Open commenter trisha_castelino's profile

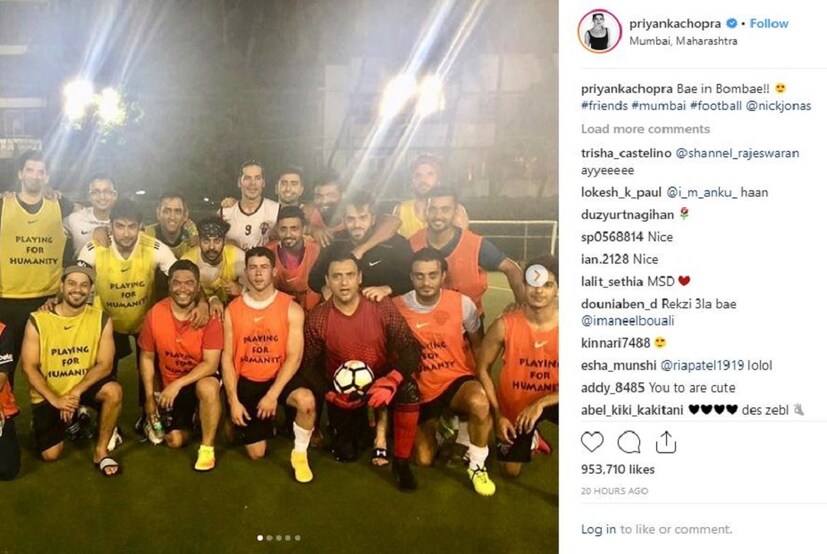(626, 153)
